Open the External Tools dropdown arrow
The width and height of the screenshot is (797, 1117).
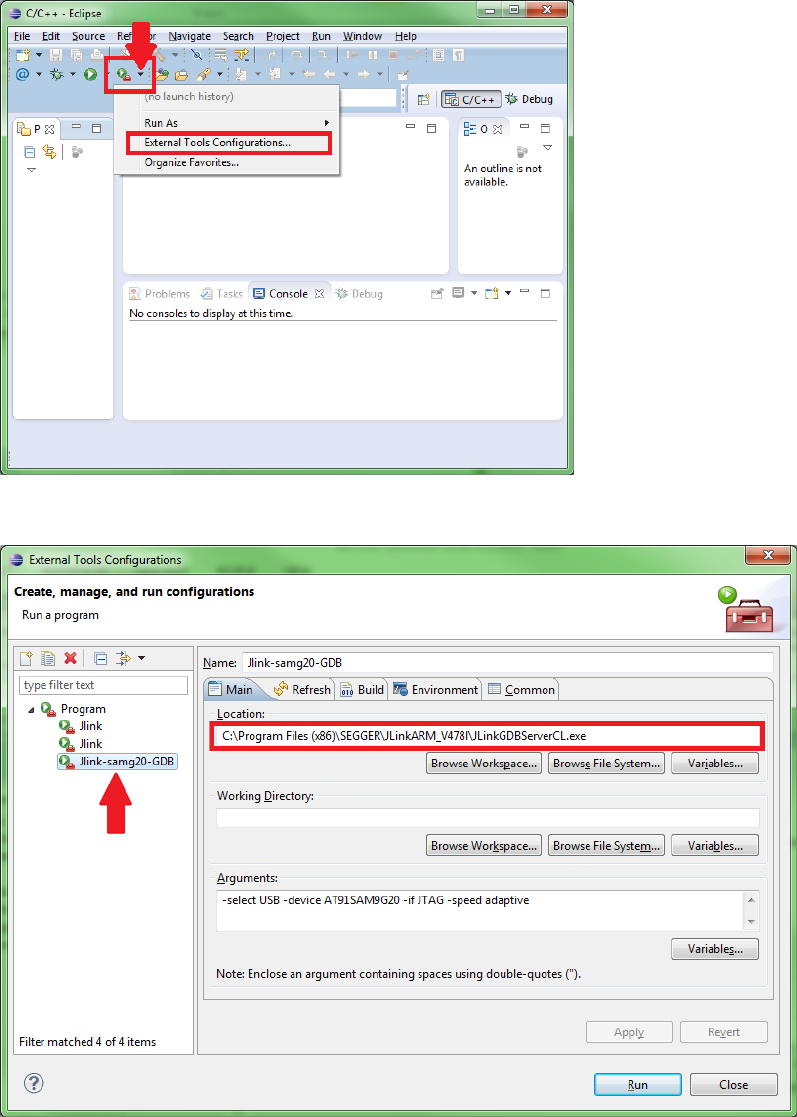coord(141,74)
